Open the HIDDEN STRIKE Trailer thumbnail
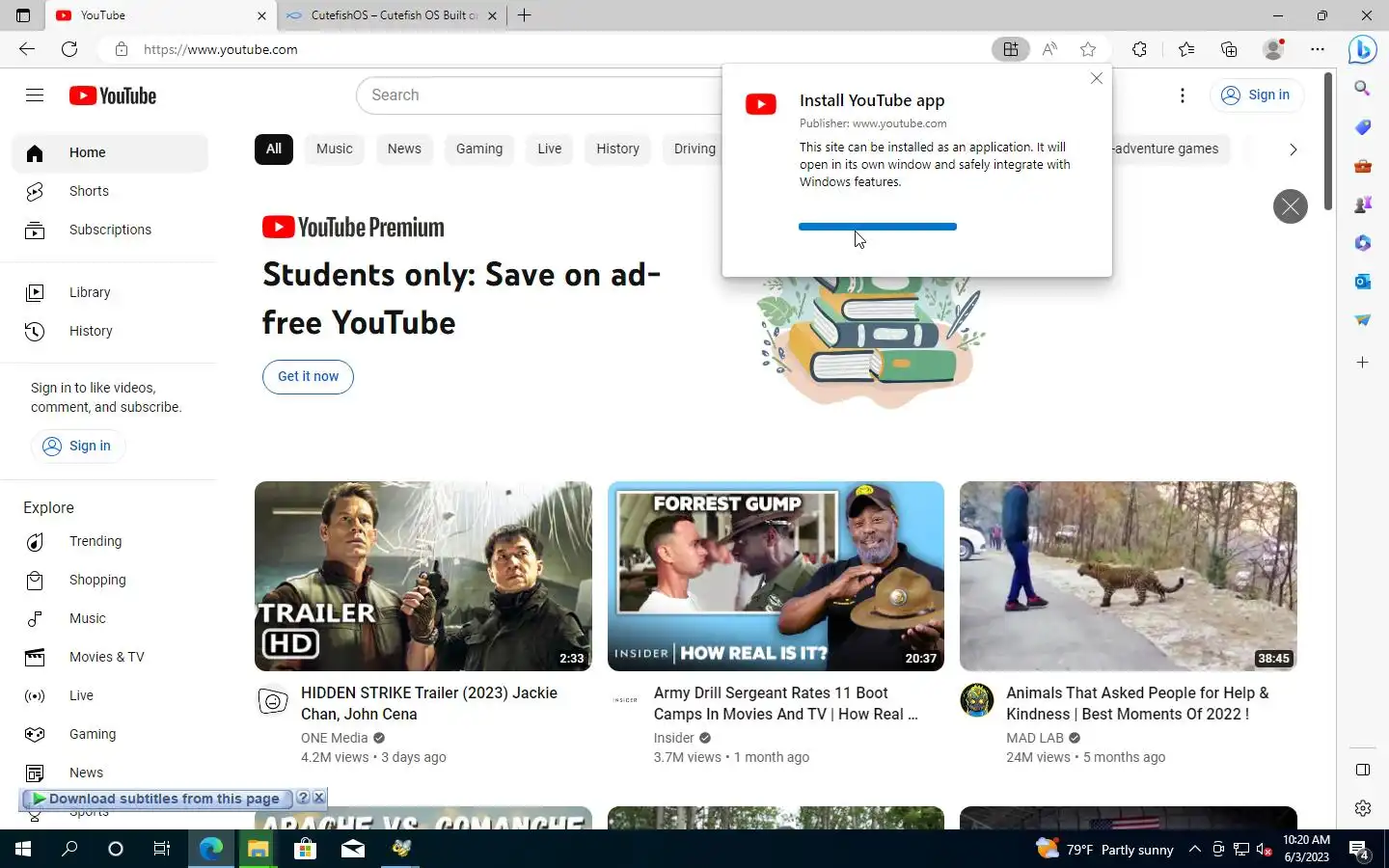The image size is (1389, 868). coord(423,576)
